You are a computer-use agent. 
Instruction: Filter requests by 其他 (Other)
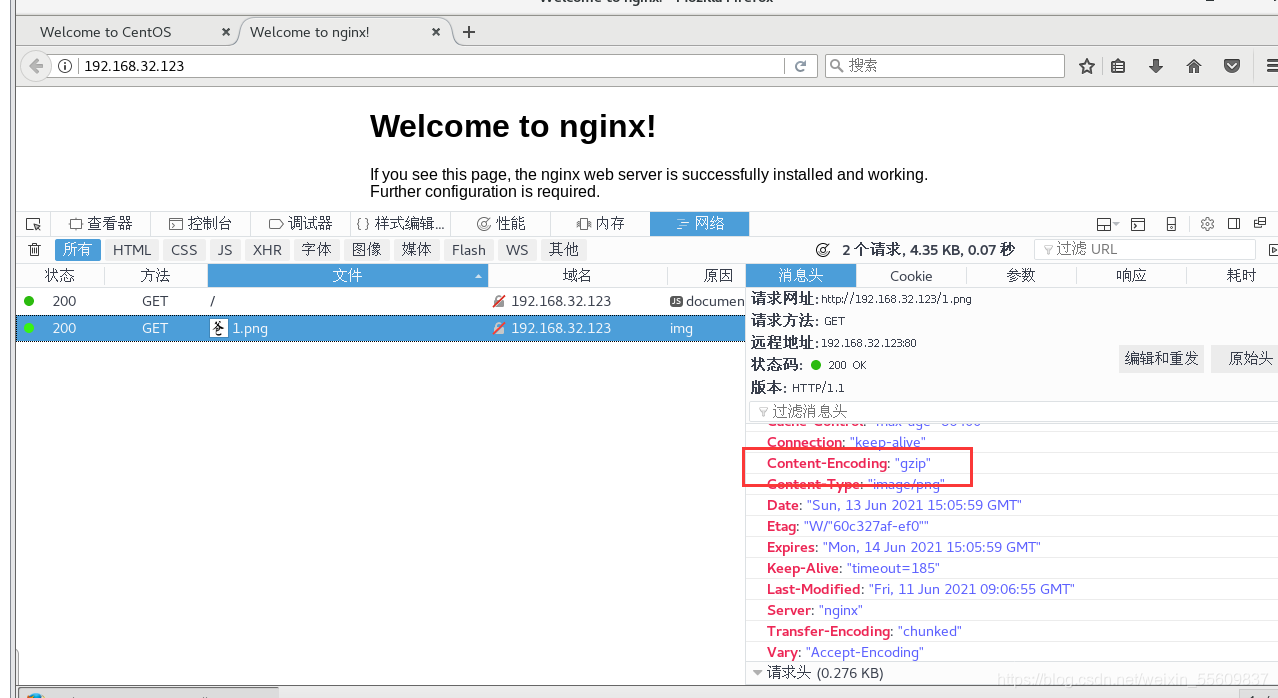point(563,250)
